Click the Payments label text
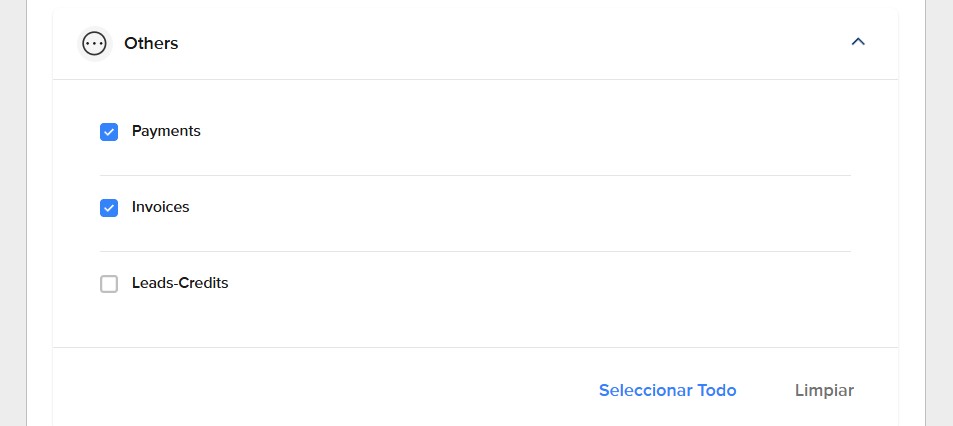Screen dimensions: 953x426 point(166,131)
